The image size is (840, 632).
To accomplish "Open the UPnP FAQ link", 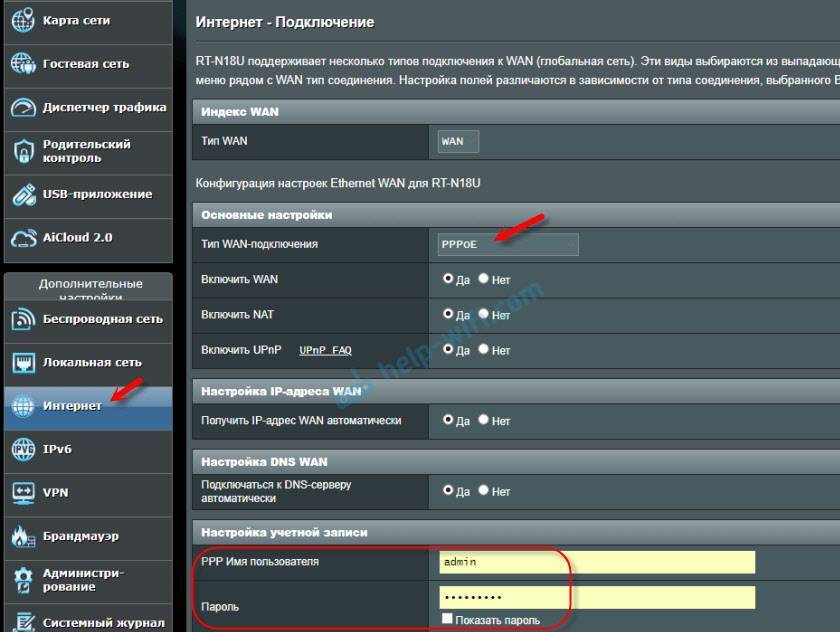I will point(325,351).
